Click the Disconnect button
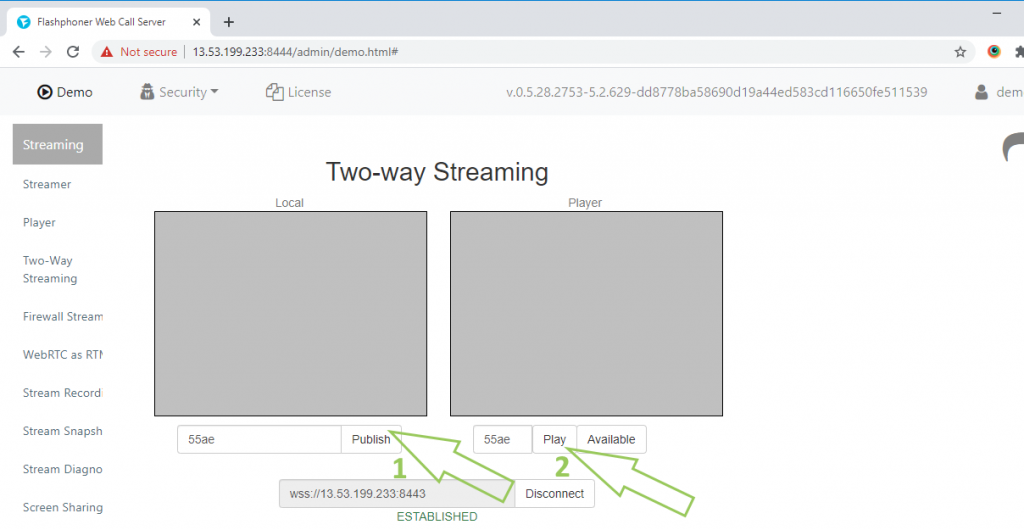Screen dimensions: 1024x530 point(554,493)
